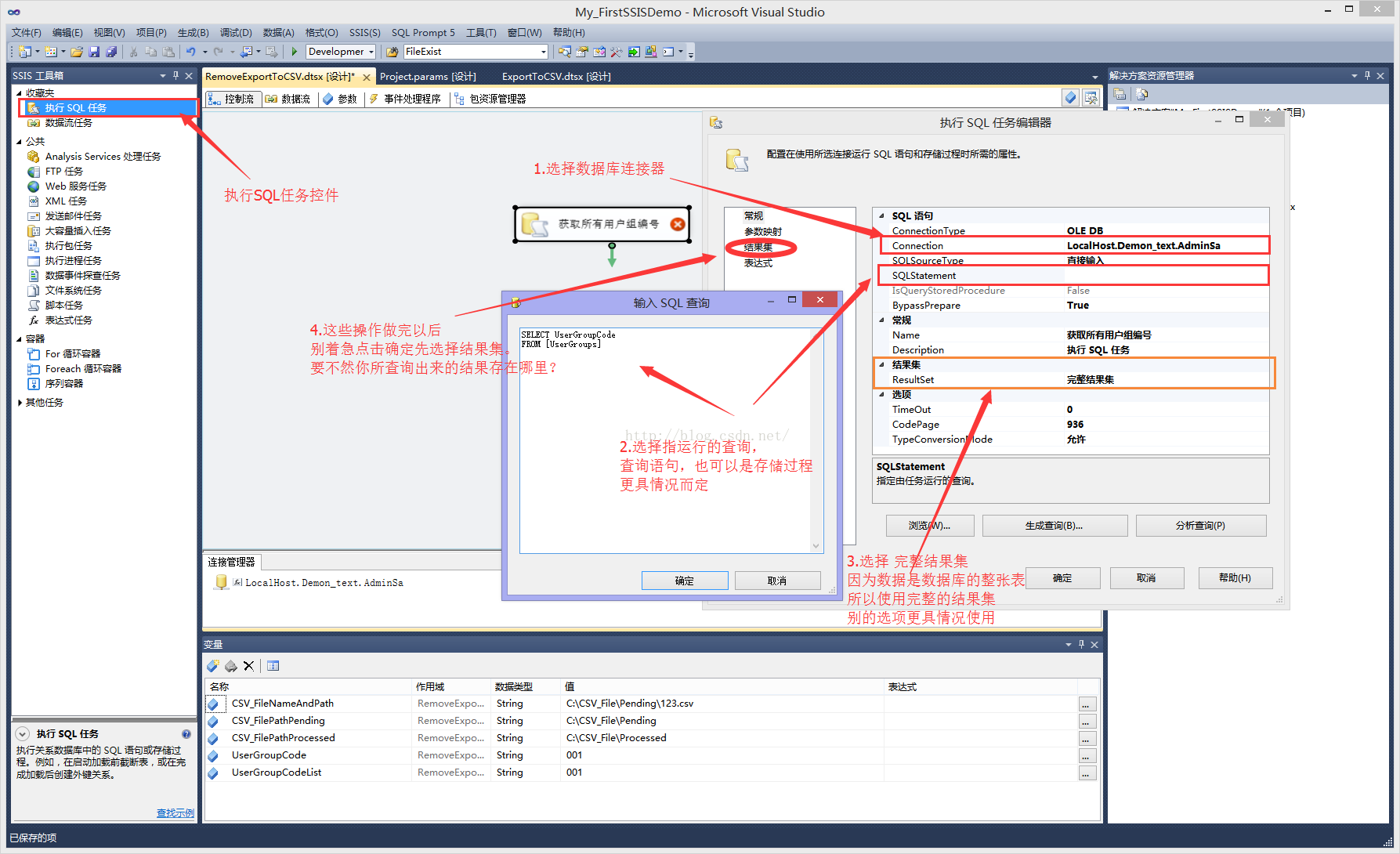This screenshot has height=854, width=1400.
Task: Open the SSIS(S) menu
Action: (x=364, y=33)
